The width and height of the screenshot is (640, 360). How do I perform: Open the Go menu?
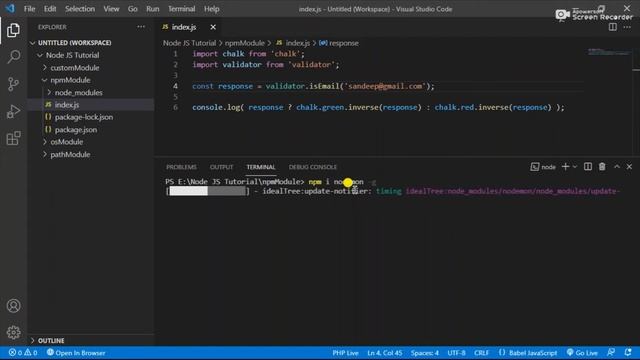pos(133,9)
